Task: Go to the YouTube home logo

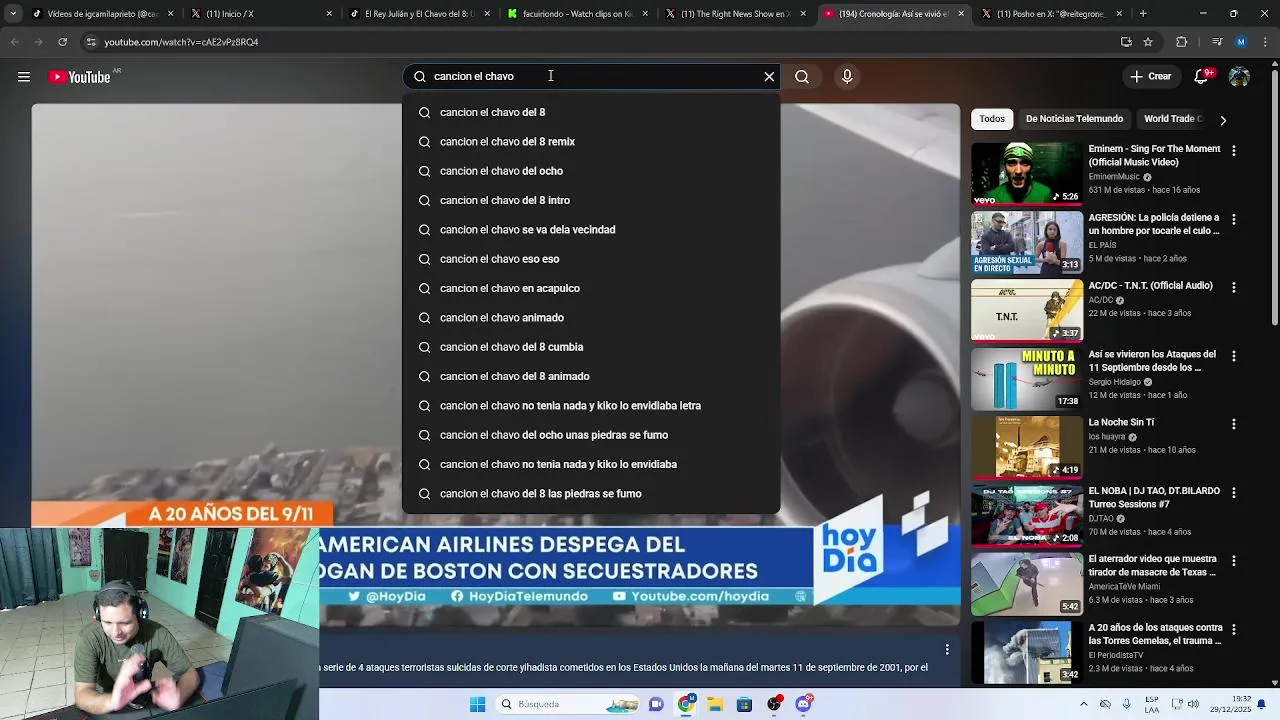Action: tap(80, 77)
